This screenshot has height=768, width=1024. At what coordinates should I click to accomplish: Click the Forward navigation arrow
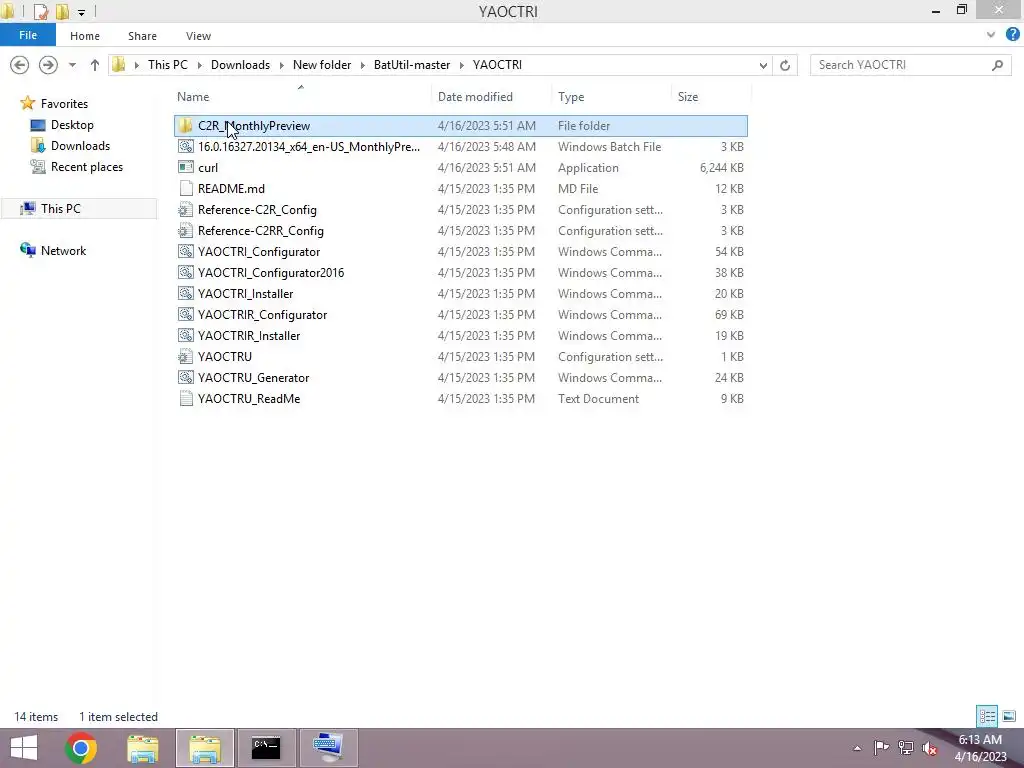point(48,65)
